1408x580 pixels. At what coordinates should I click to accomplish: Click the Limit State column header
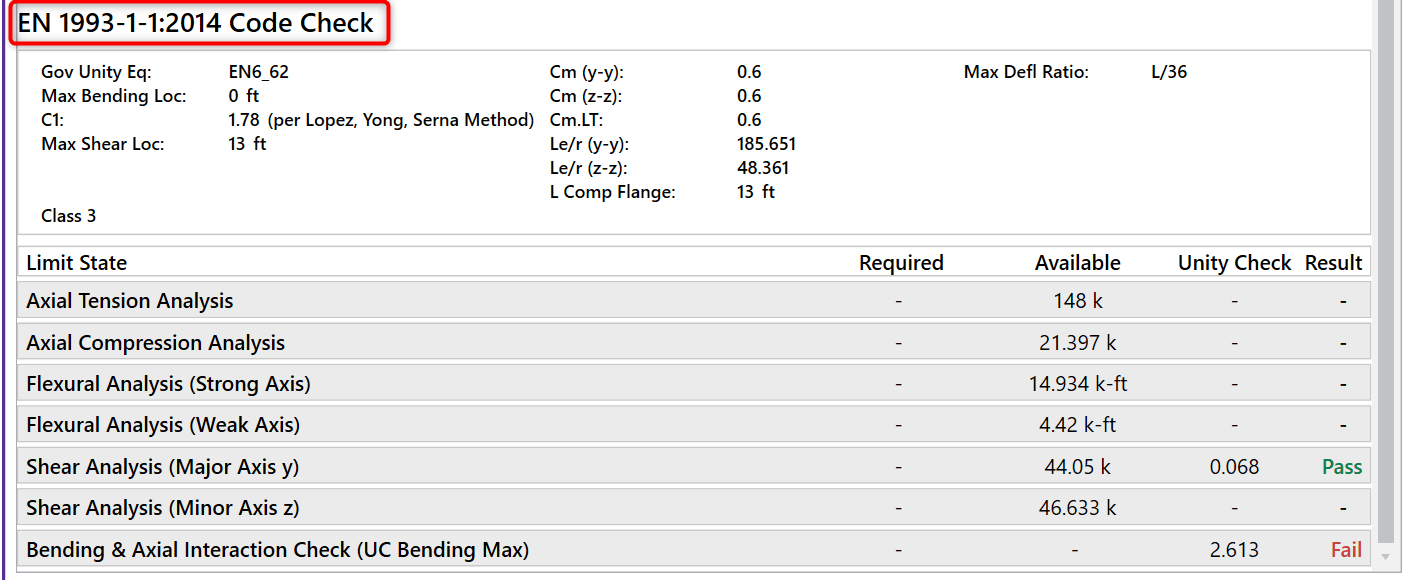(77, 263)
